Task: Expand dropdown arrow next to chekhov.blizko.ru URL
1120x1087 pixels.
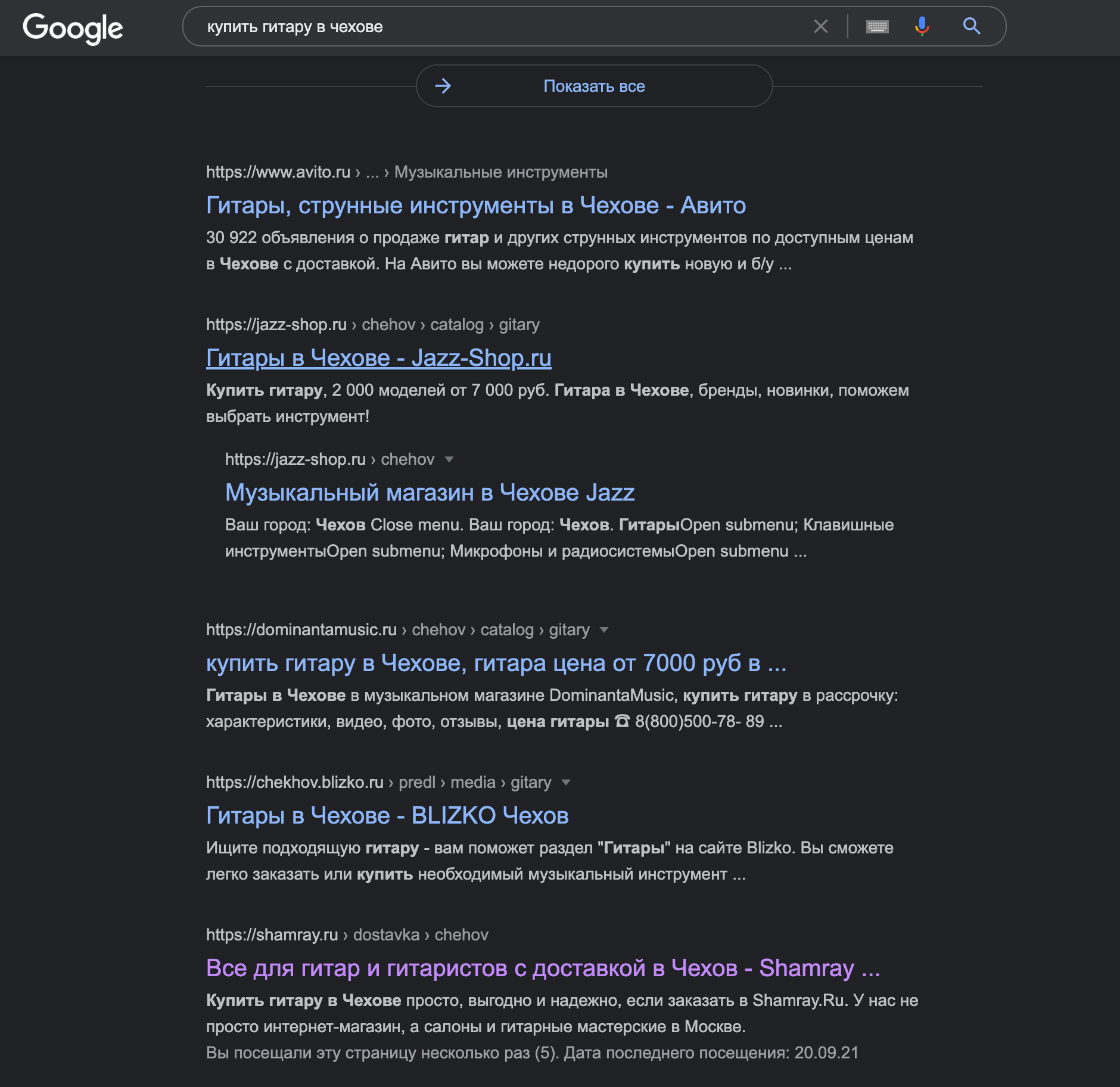Action: pos(566,782)
